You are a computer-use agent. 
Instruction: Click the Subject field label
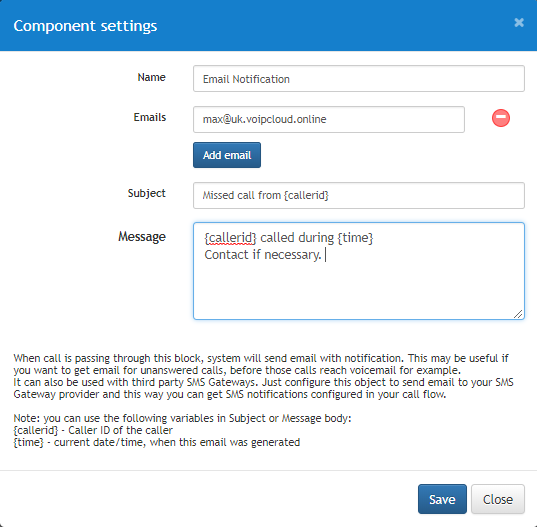[147, 193]
